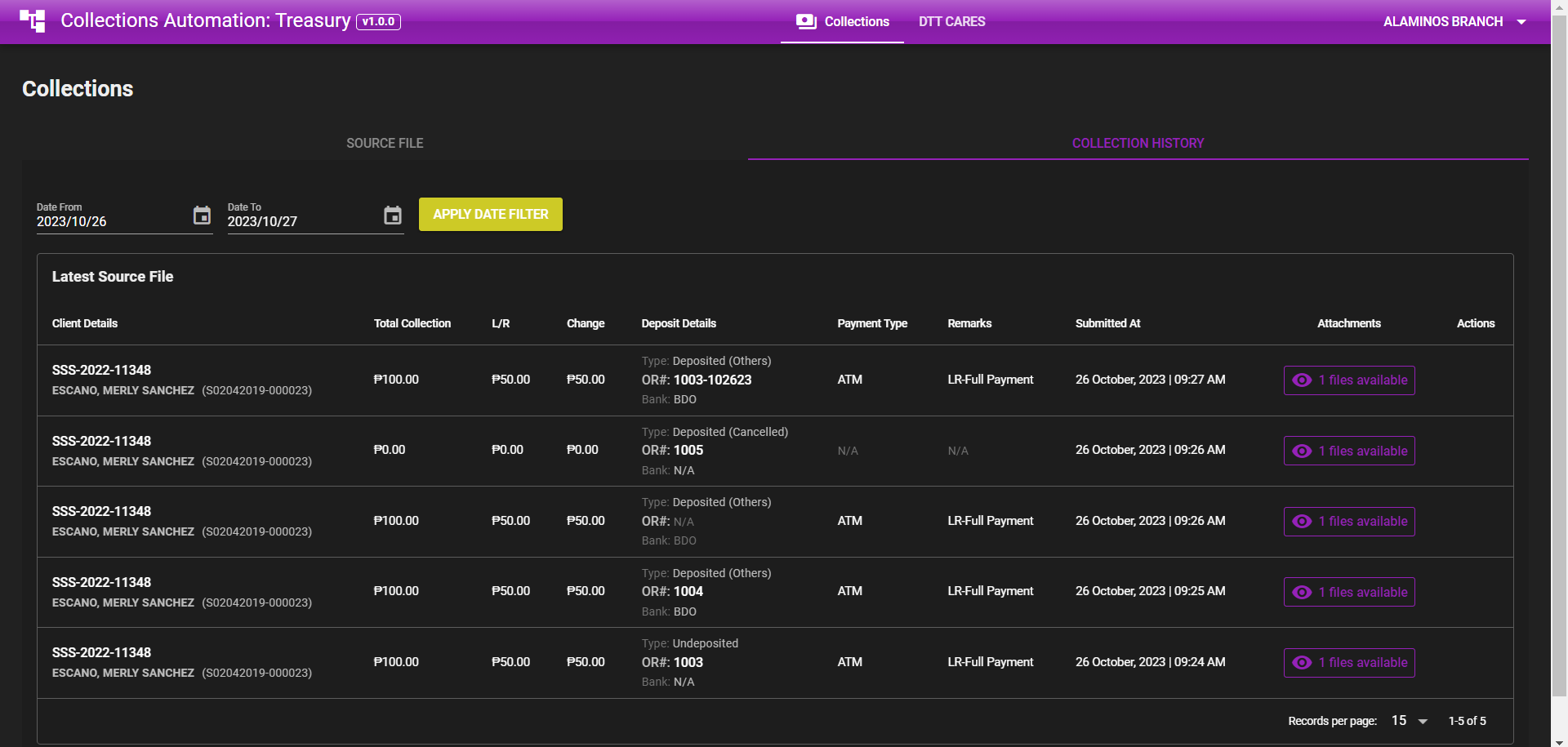Click the Total Collection column header
Image resolution: width=1568 pixels, height=747 pixels.
(412, 324)
